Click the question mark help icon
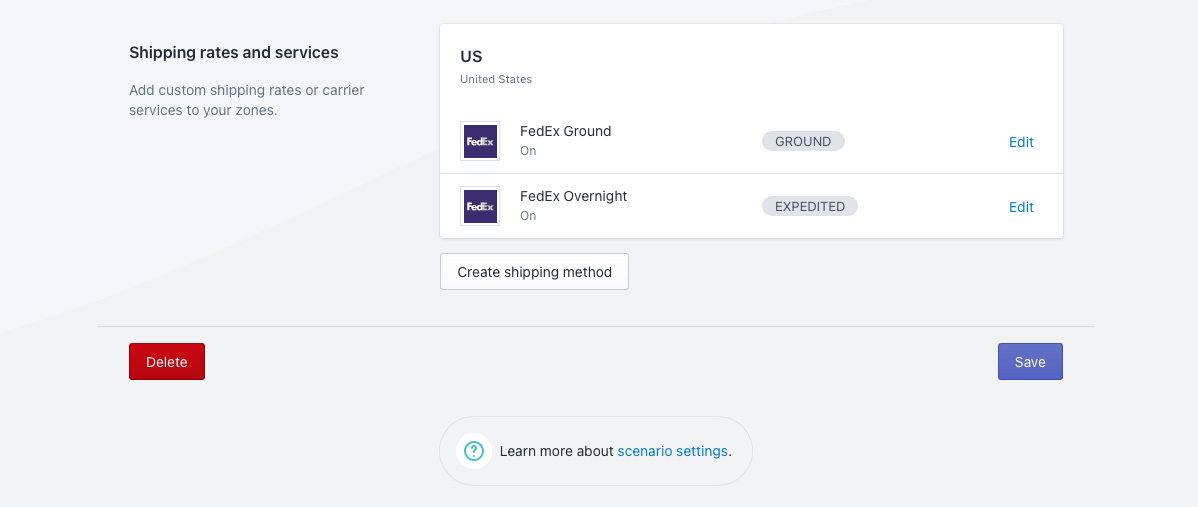This screenshot has width=1198, height=507. point(474,451)
